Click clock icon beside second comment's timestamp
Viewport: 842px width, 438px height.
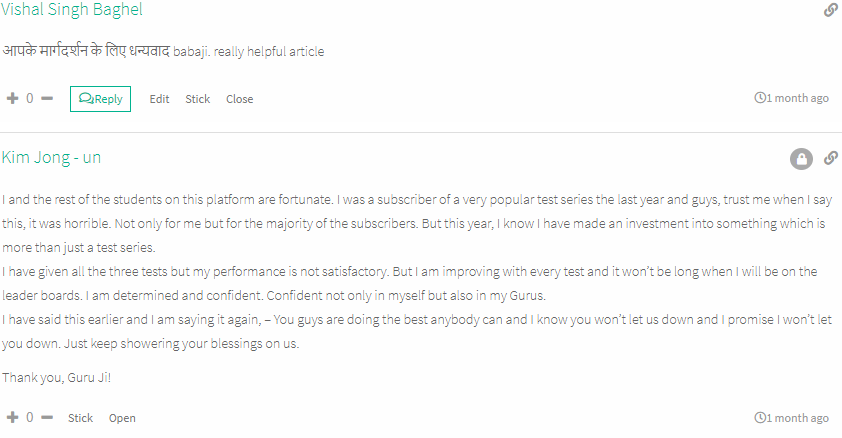(x=760, y=418)
